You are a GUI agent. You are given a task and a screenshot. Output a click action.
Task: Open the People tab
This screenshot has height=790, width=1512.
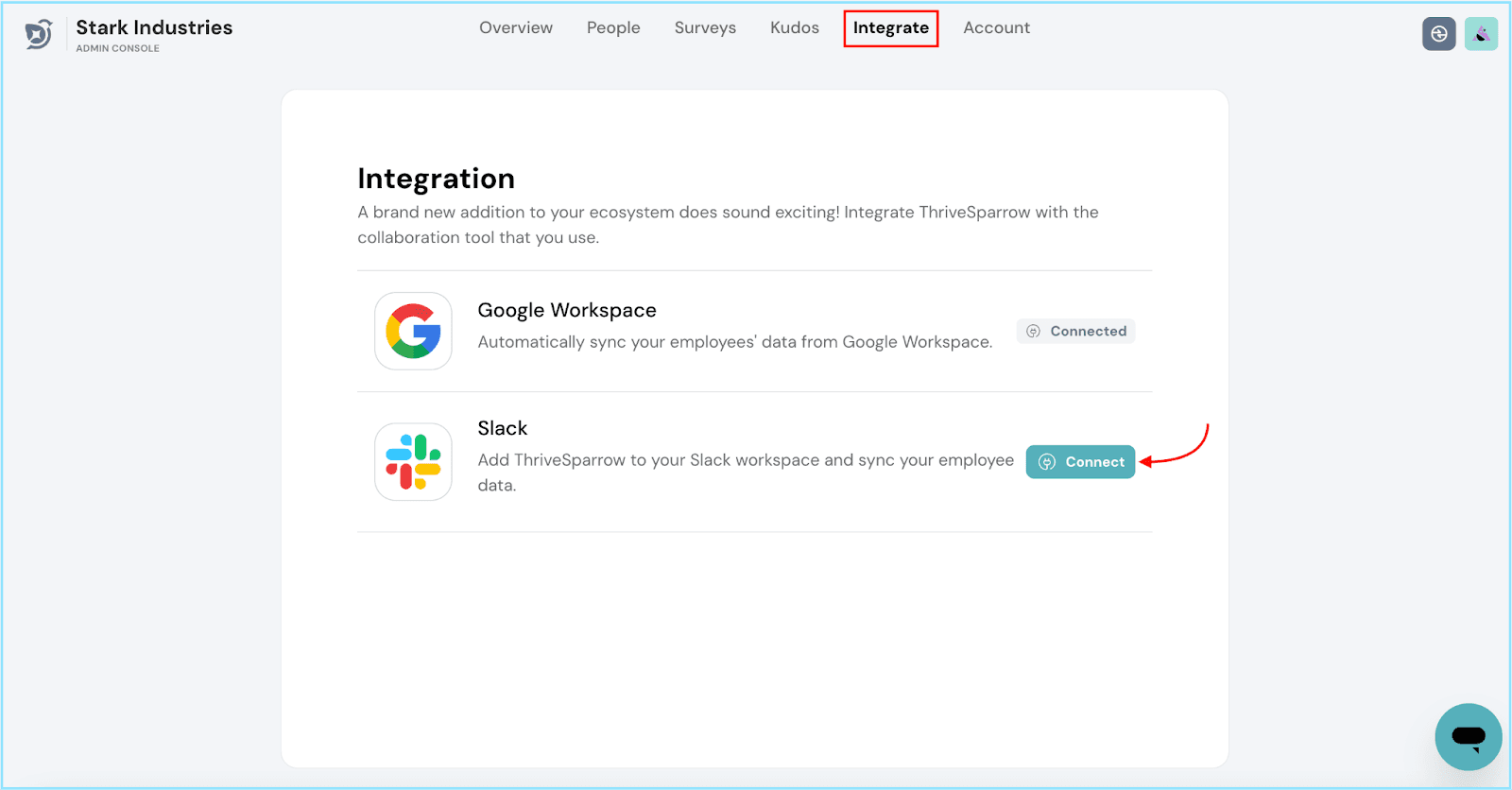(613, 28)
